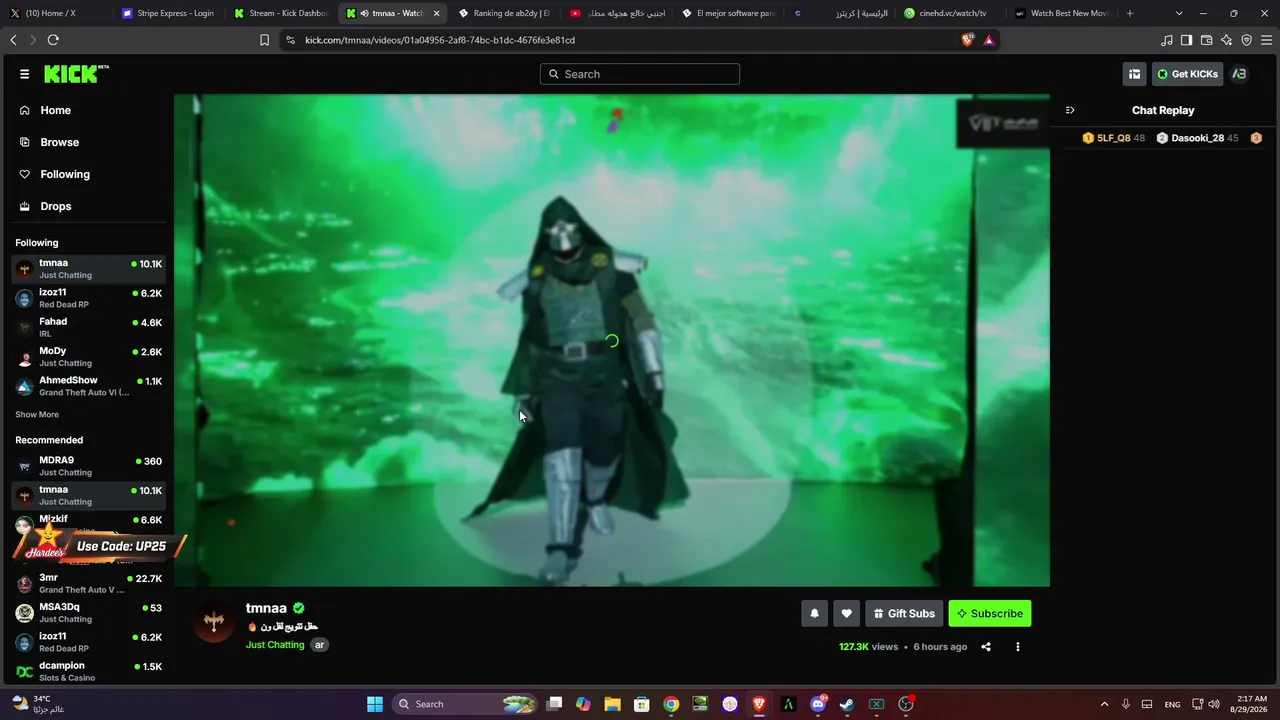Close the tmnaa Kick tab
Viewport: 1280px width, 720px height.
point(436,13)
